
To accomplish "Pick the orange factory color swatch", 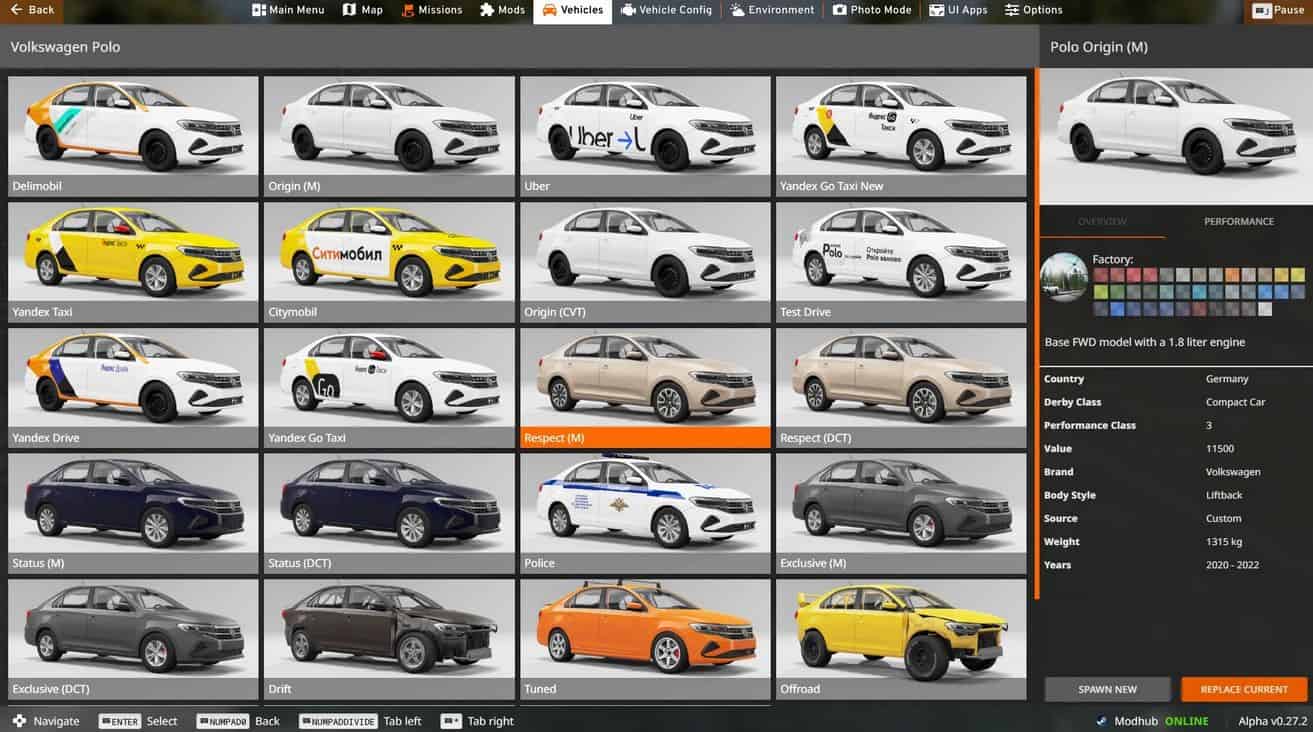I will pyautogui.click(x=1232, y=275).
